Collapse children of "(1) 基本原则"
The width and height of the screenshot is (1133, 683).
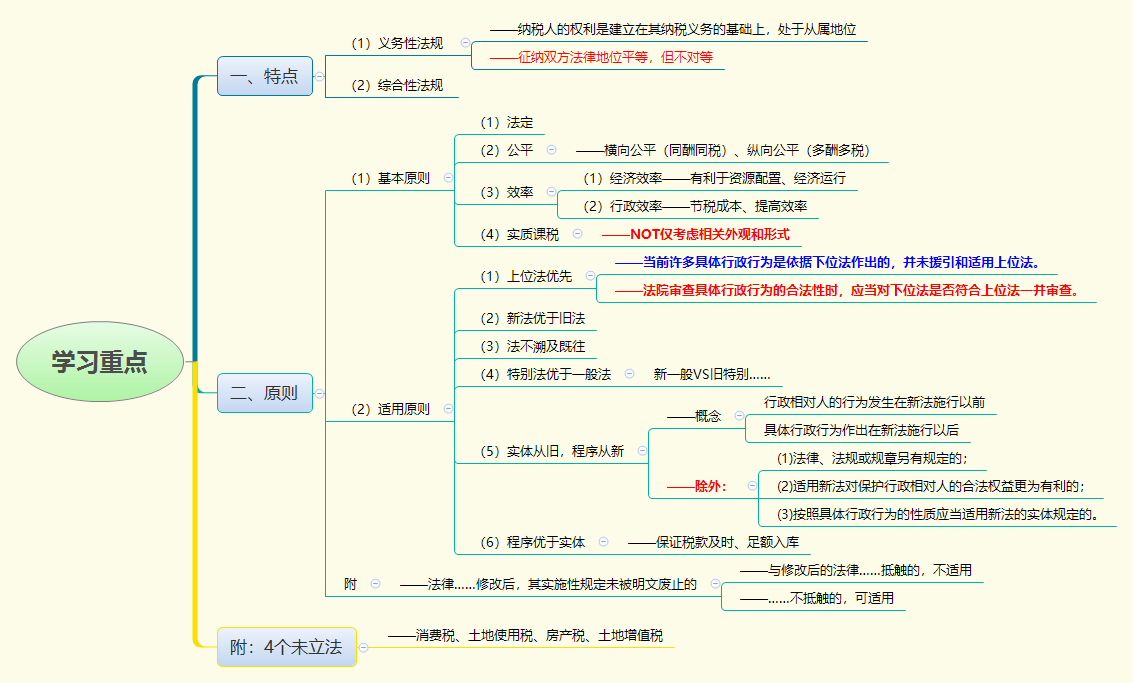click(x=449, y=177)
